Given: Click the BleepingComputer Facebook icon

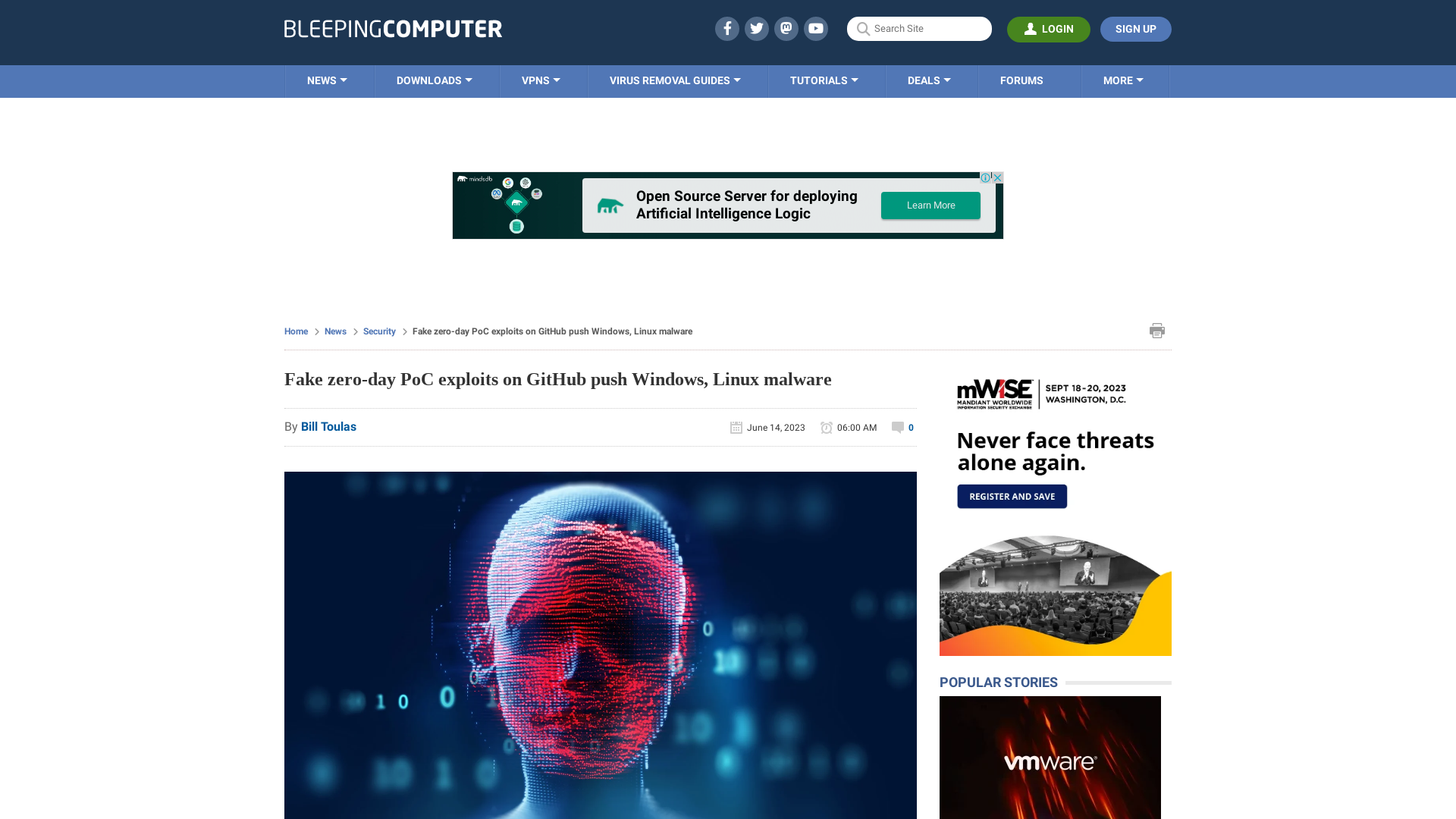Looking at the screenshot, I should [726, 28].
